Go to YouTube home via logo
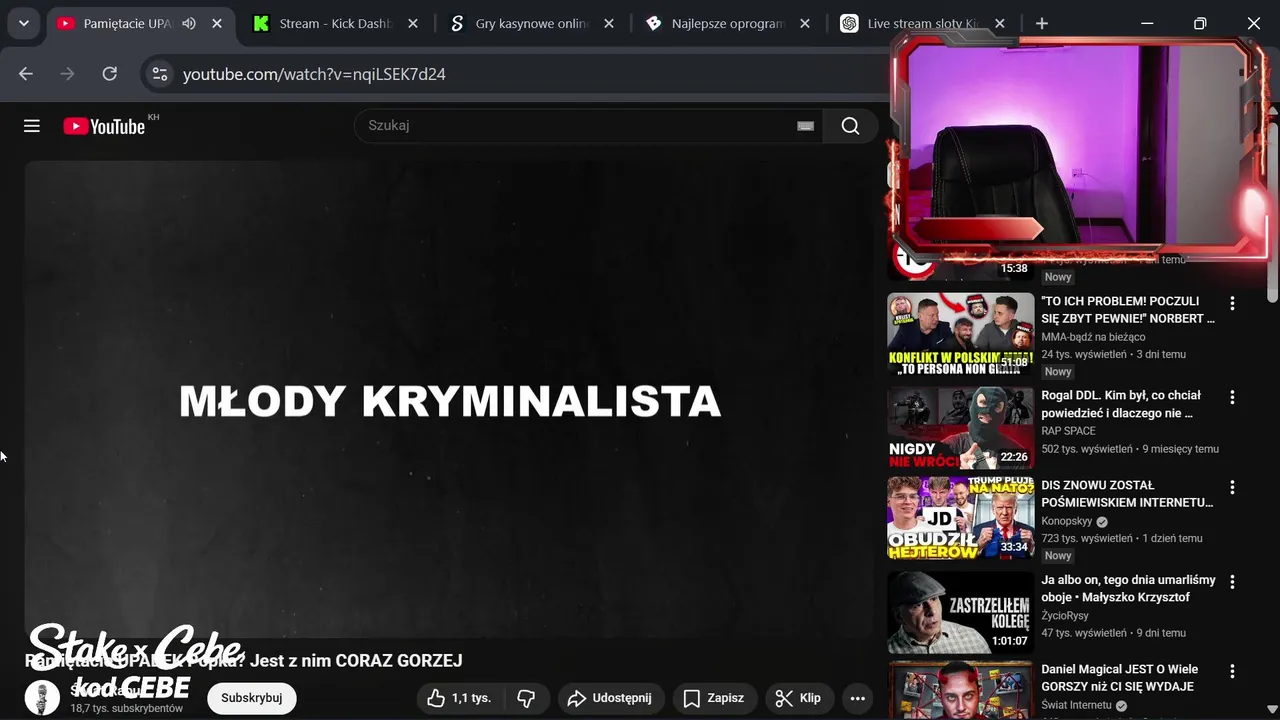This screenshot has width=1280, height=720. click(104, 126)
